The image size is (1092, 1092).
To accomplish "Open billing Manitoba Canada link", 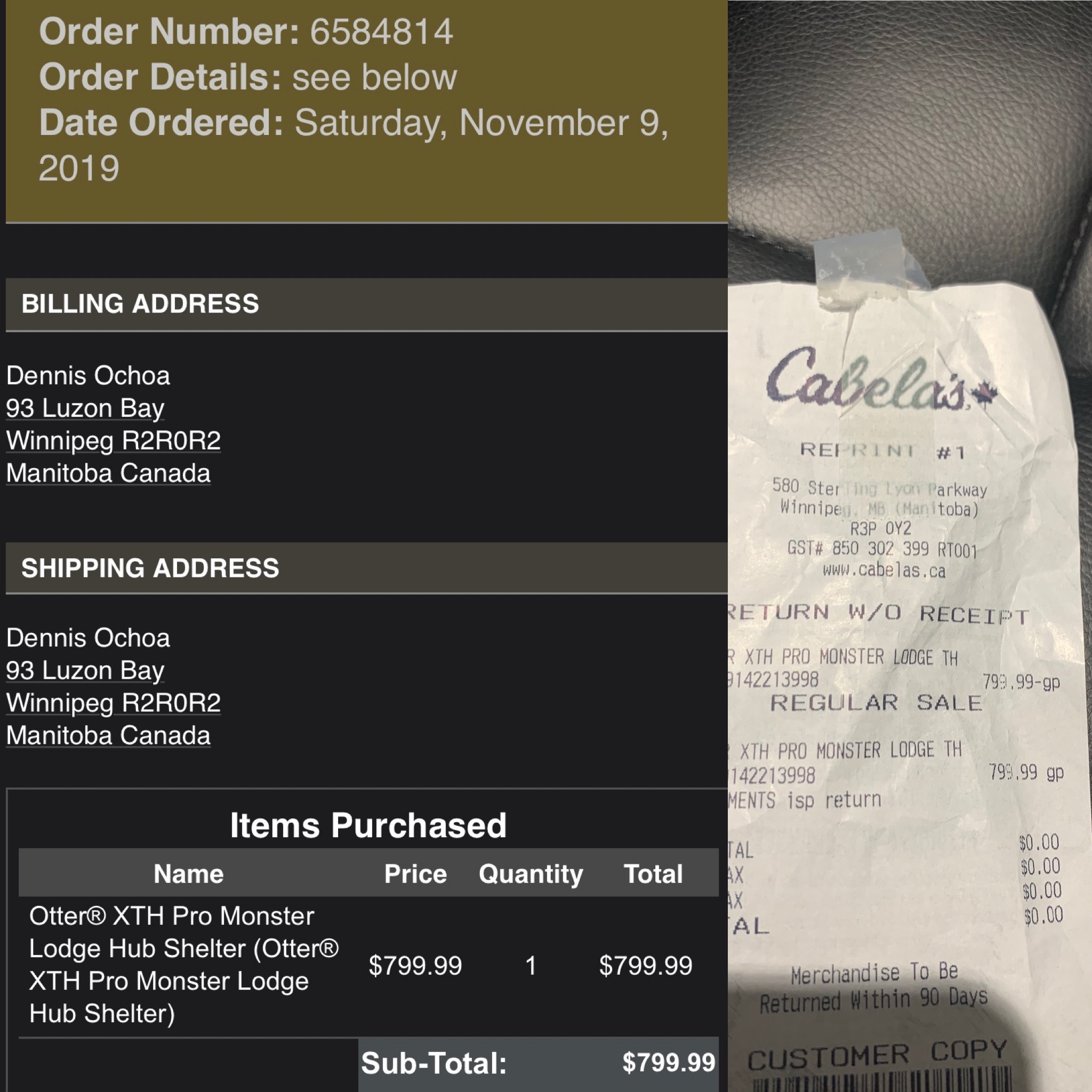I will (109, 472).
